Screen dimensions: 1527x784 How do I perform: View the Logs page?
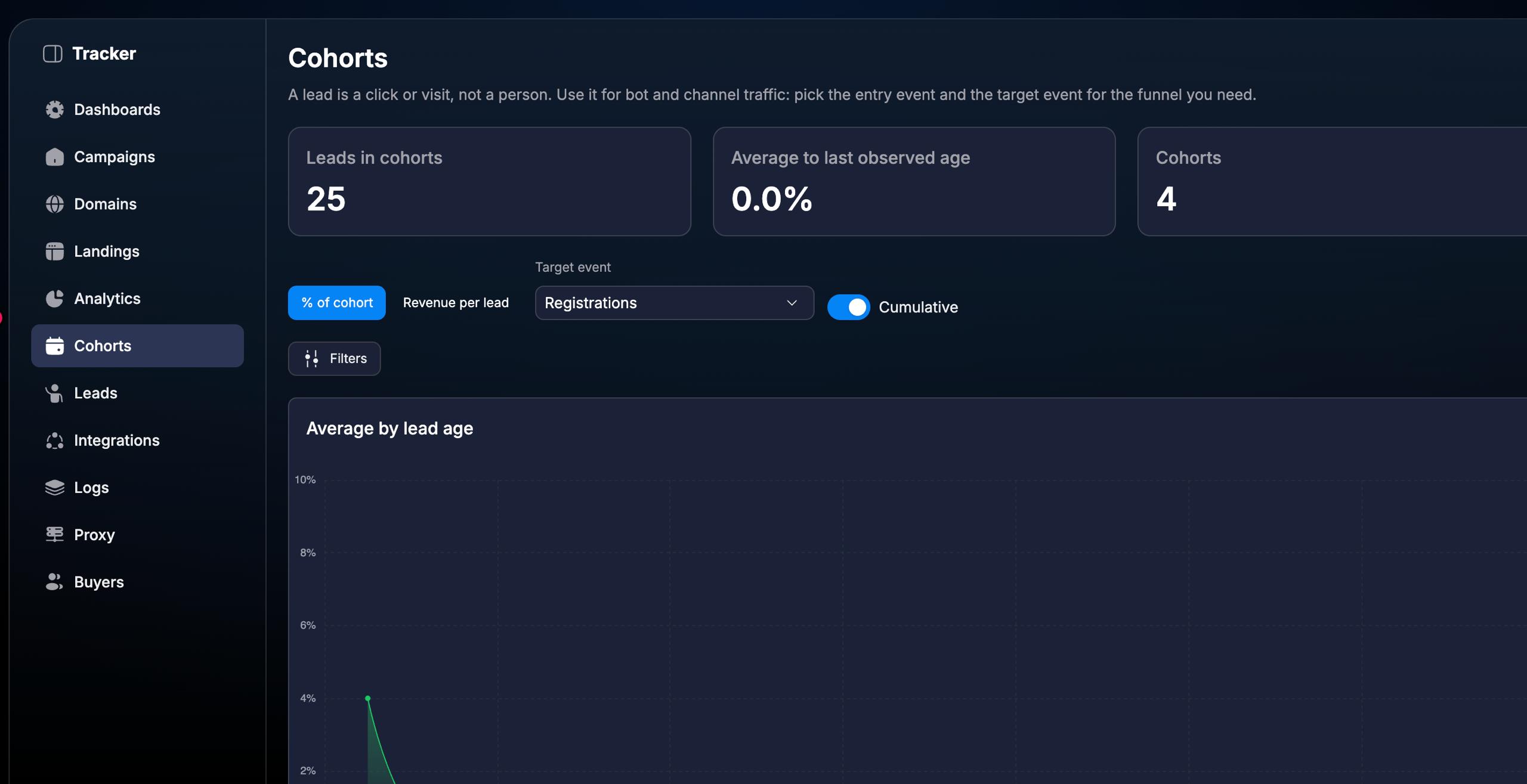click(x=137, y=487)
